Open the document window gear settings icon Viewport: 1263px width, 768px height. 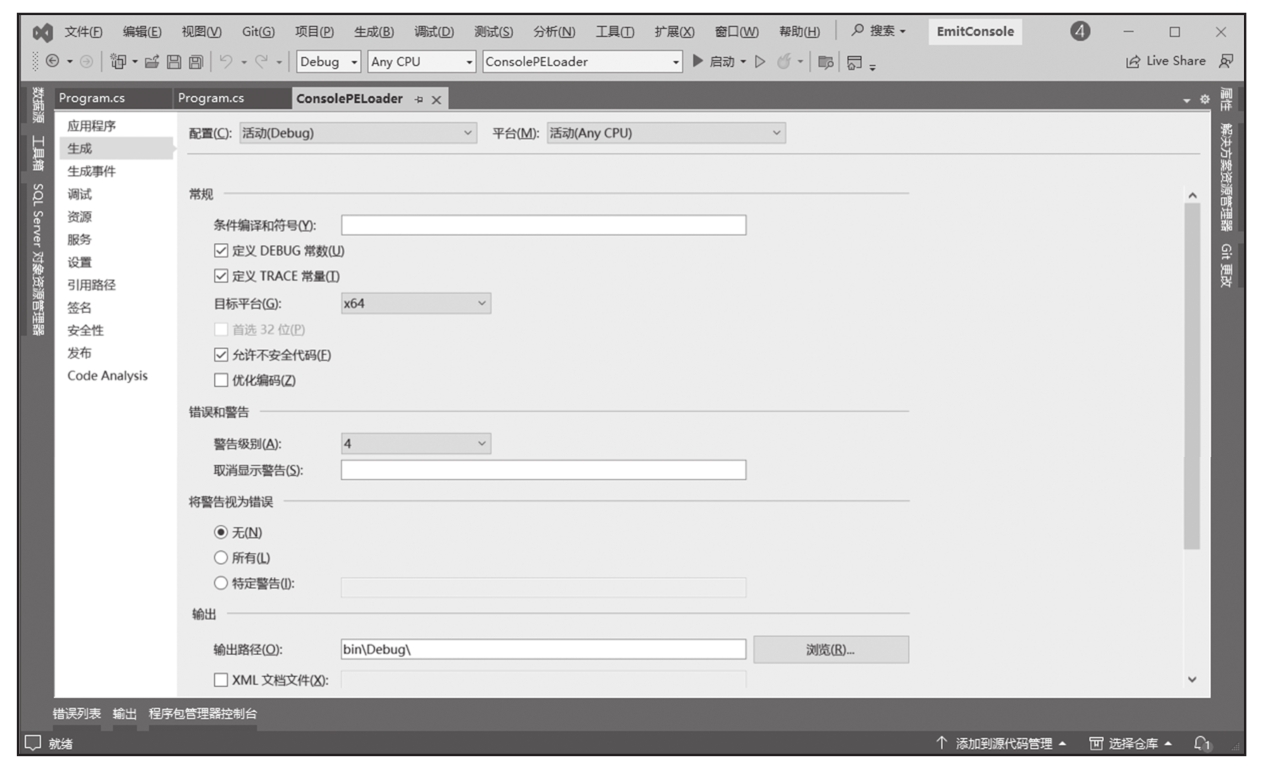(1204, 99)
